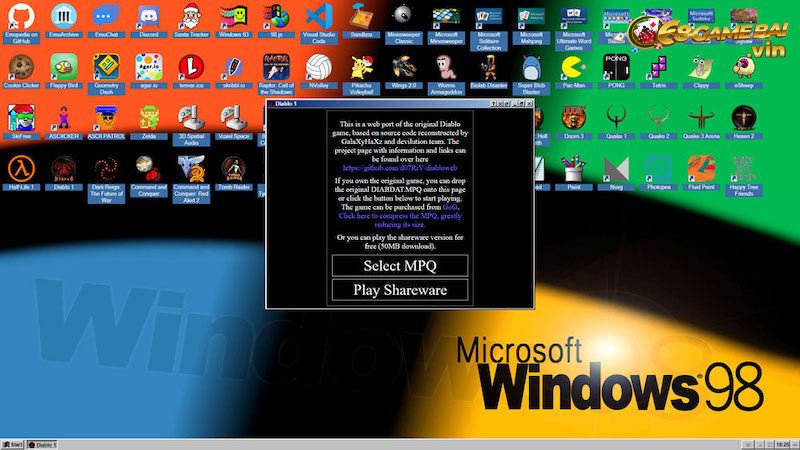Open the GoG purchase link
The image size is (800, 450).
[x=449, y=205]
